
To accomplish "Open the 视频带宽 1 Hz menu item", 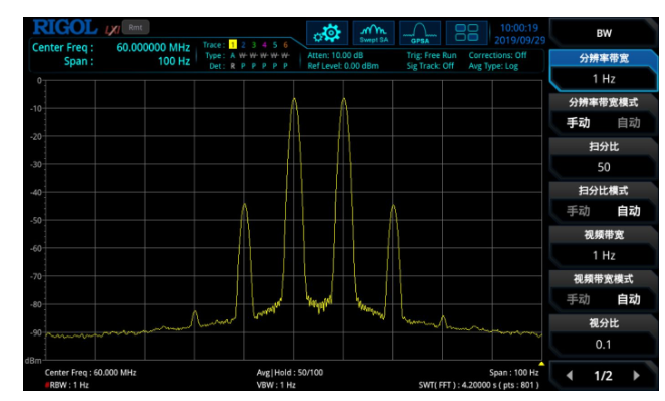I will pyautogui.click(x=604, y=246).
